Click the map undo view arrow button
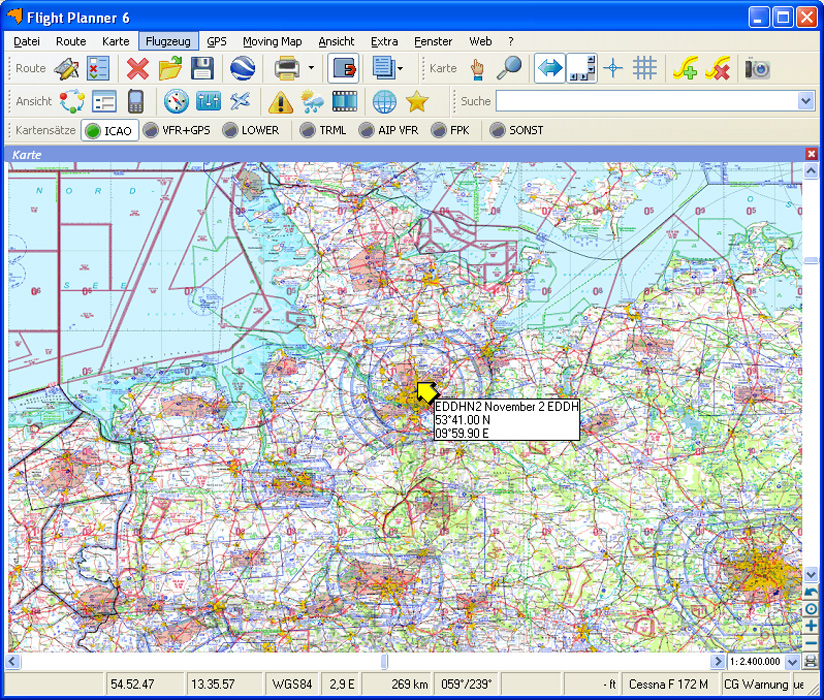 point(811,593)
